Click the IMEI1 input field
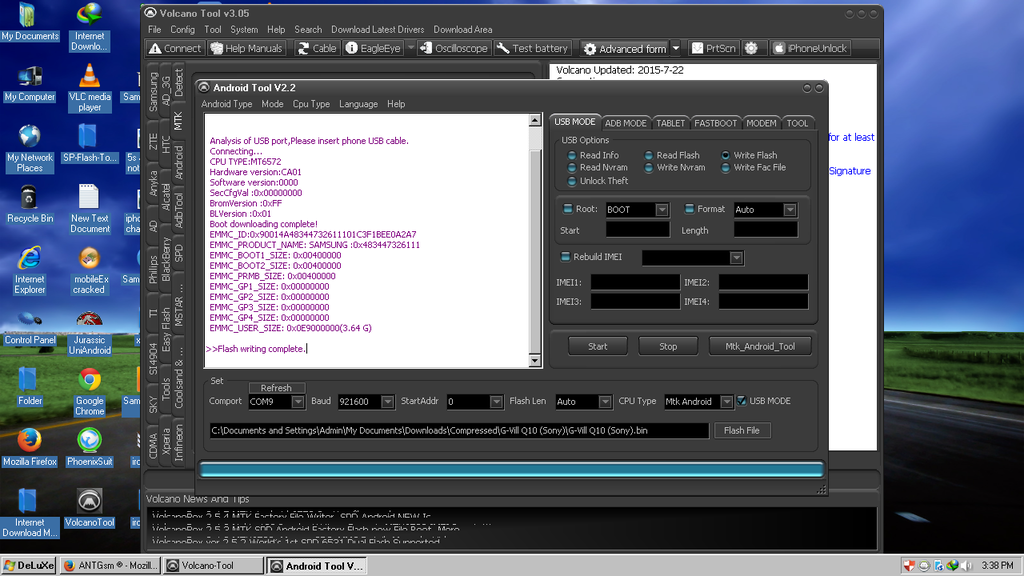Screen dimensions: 1024x576 click(634, 283)
